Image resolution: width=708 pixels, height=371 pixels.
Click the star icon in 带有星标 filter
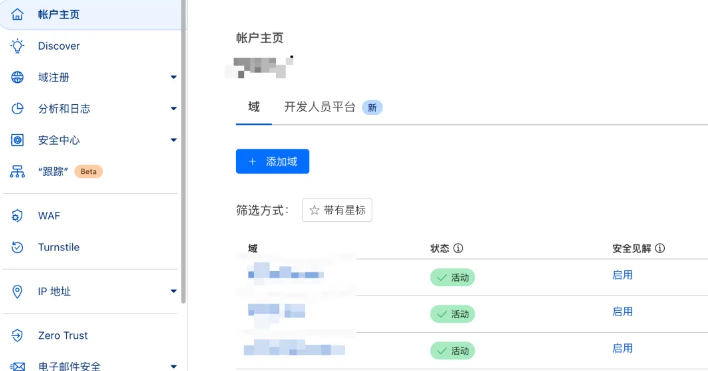coord(314,210)
